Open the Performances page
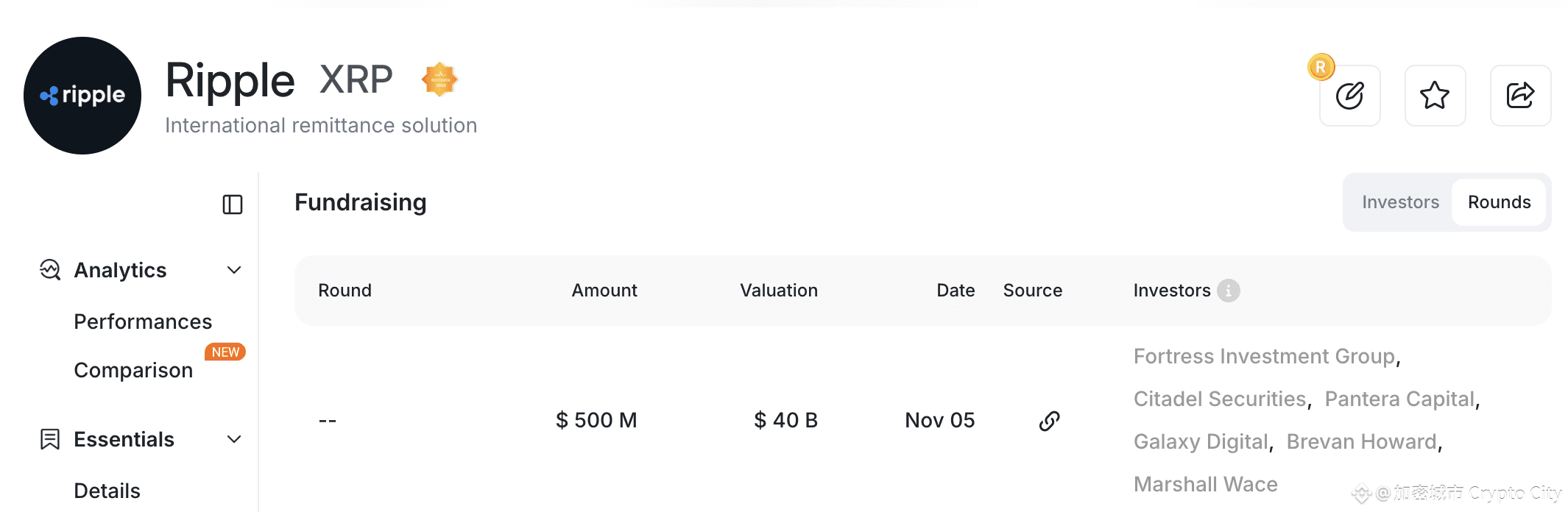Screen dimensions: 1568x512 pos(142,321)
